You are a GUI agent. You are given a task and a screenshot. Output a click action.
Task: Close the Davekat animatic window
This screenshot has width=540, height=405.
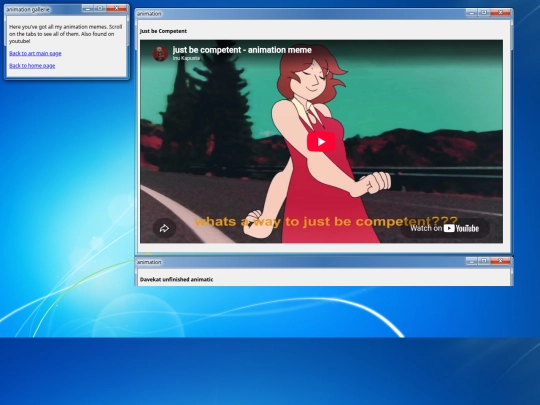point(500,261)
